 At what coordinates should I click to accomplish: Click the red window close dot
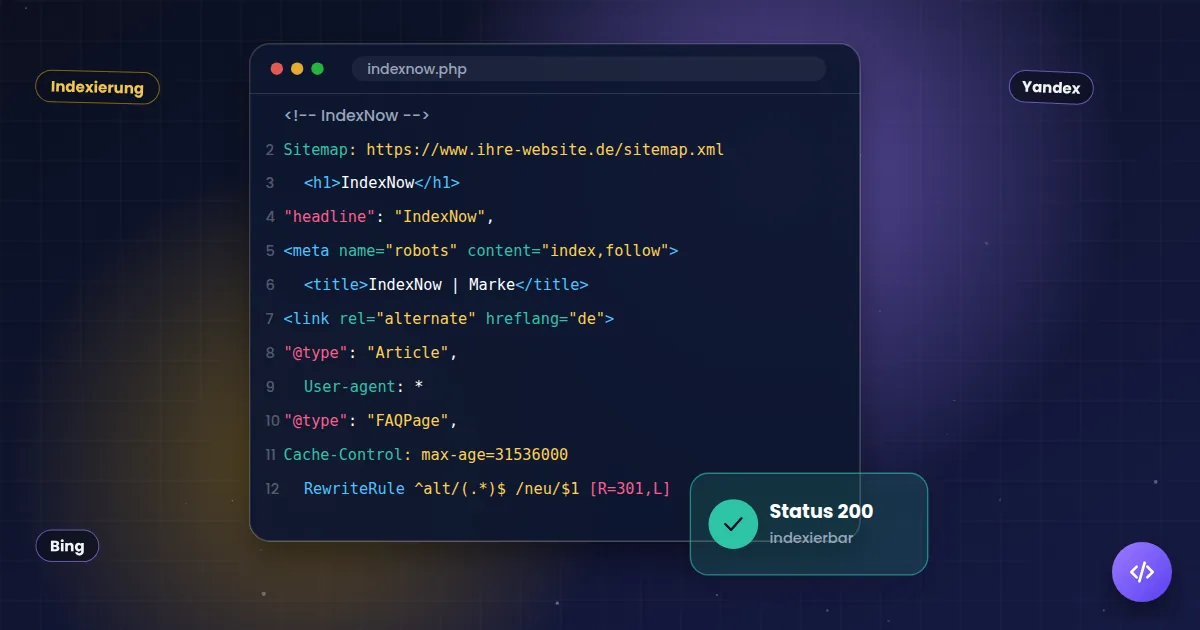277,69
